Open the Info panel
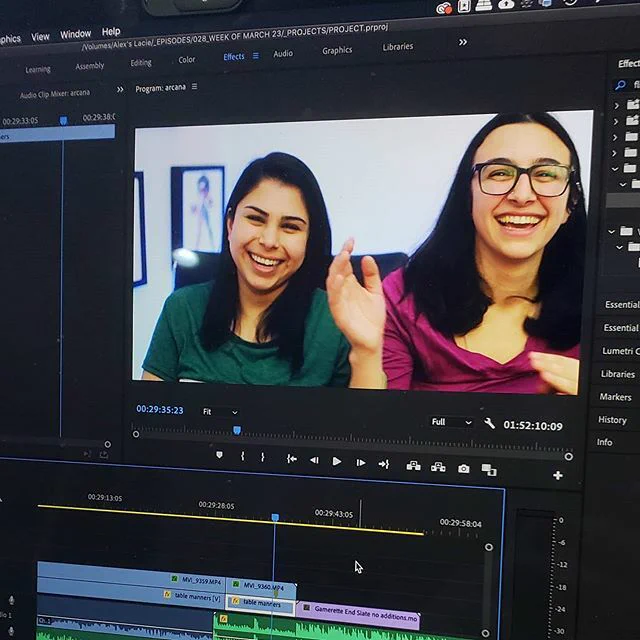 click(604, 442)
